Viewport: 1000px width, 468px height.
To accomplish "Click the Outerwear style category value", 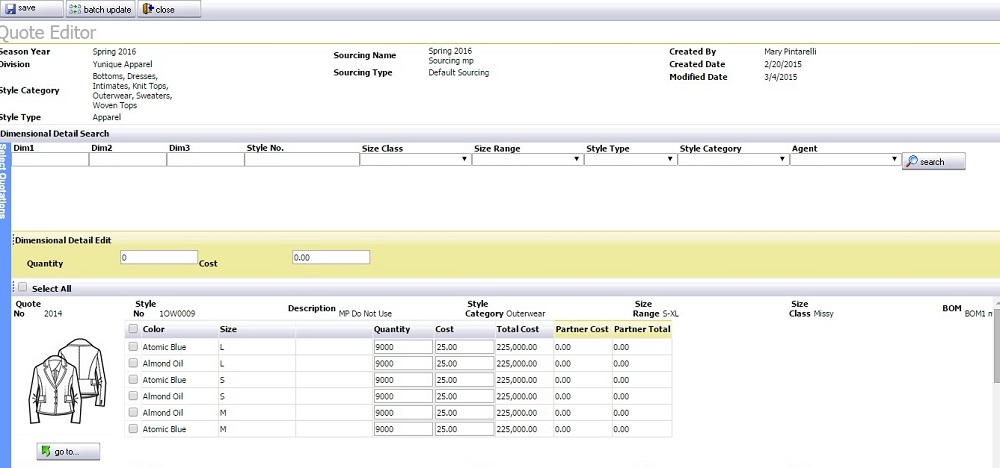I will [526, 314].
